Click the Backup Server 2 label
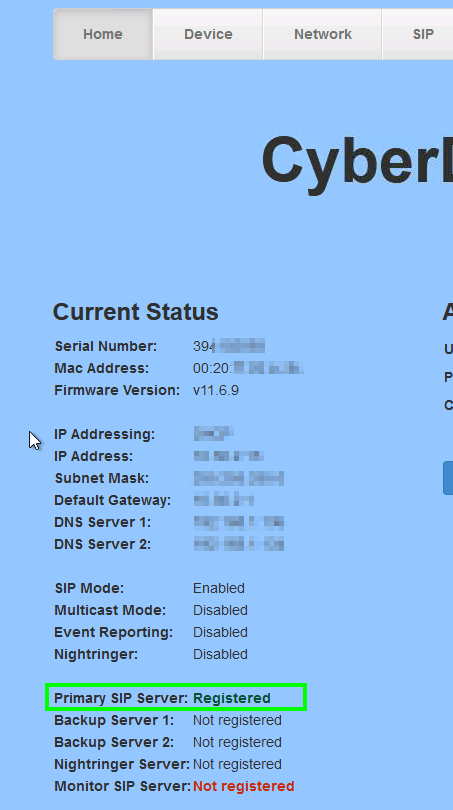The width and height of the screenshot is (453, 810). click(114, 742)
